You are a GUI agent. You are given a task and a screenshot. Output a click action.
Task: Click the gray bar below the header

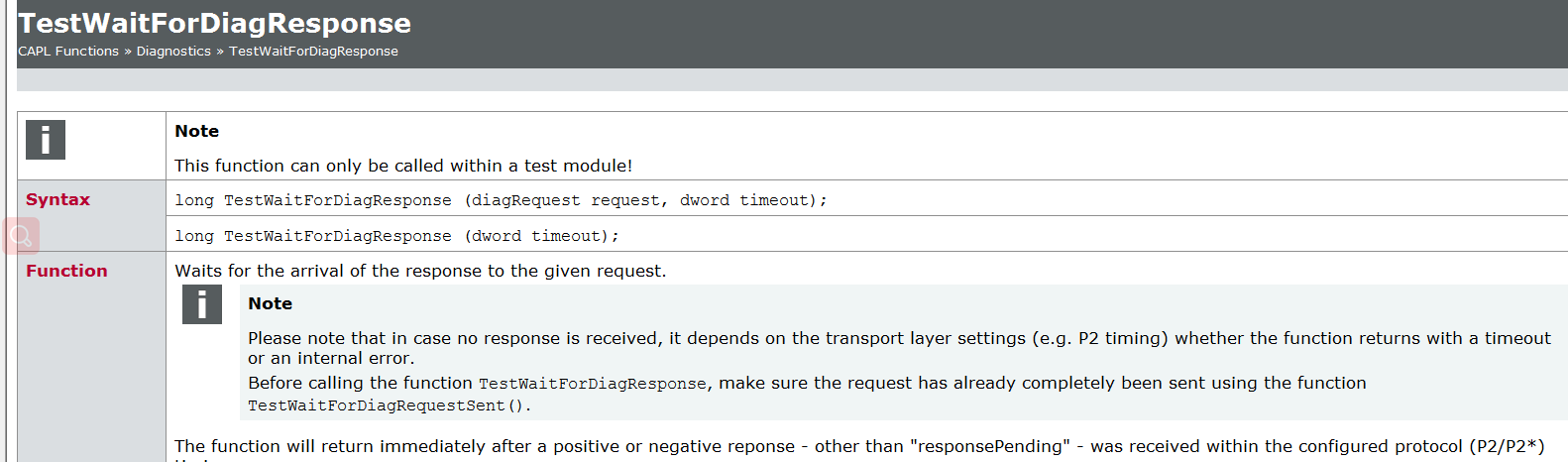click(x=792, y=79)
